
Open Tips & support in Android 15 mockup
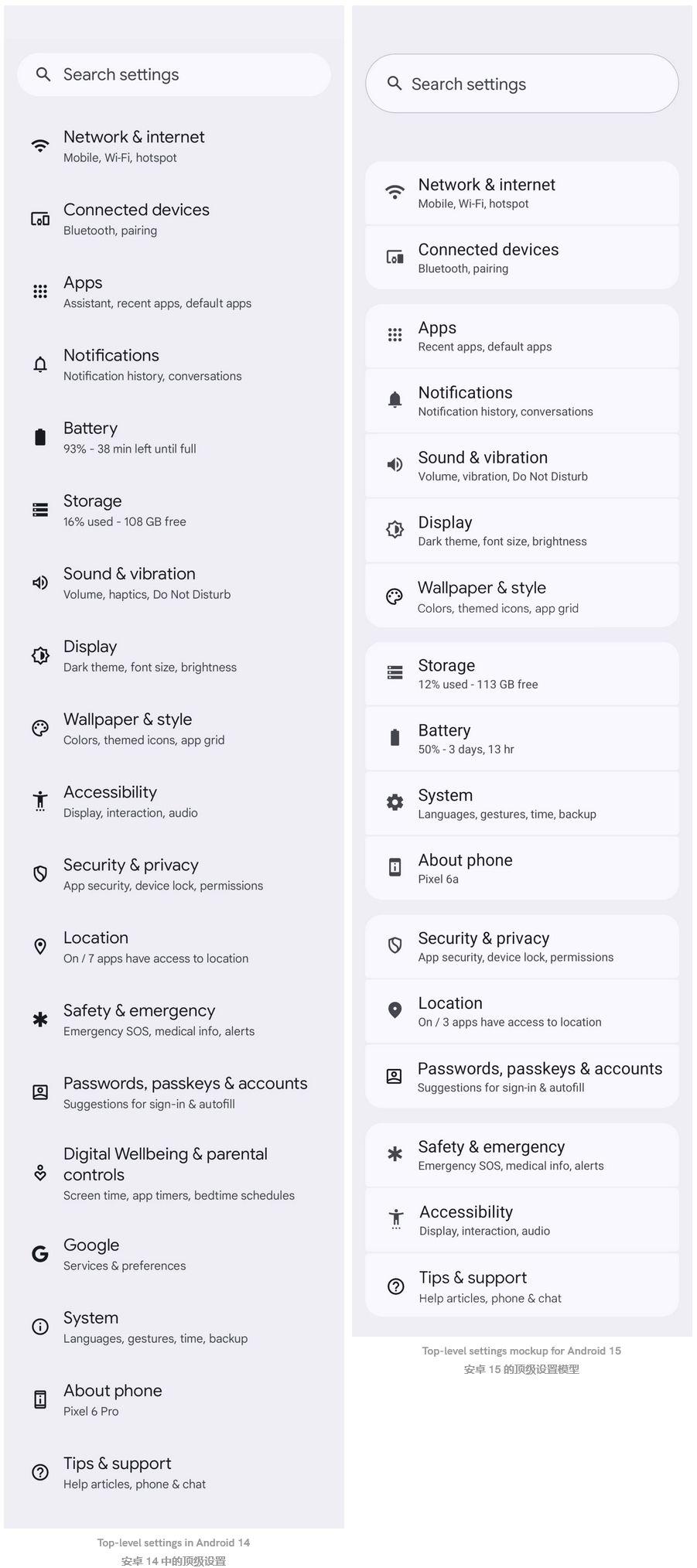point(522,1286)
